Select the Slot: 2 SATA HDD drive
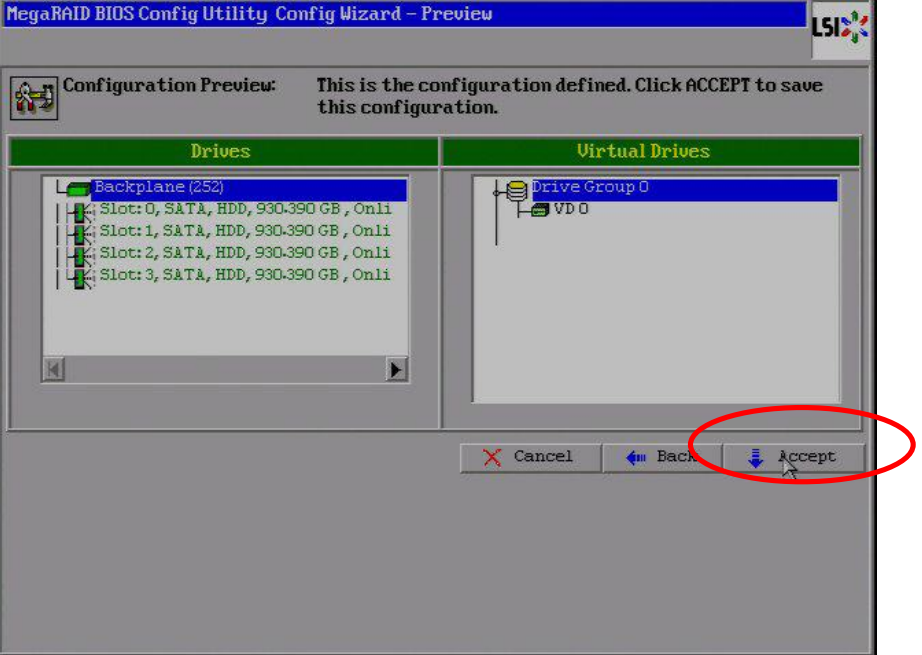The image size is (922, 655). click(x=245, y=253)
